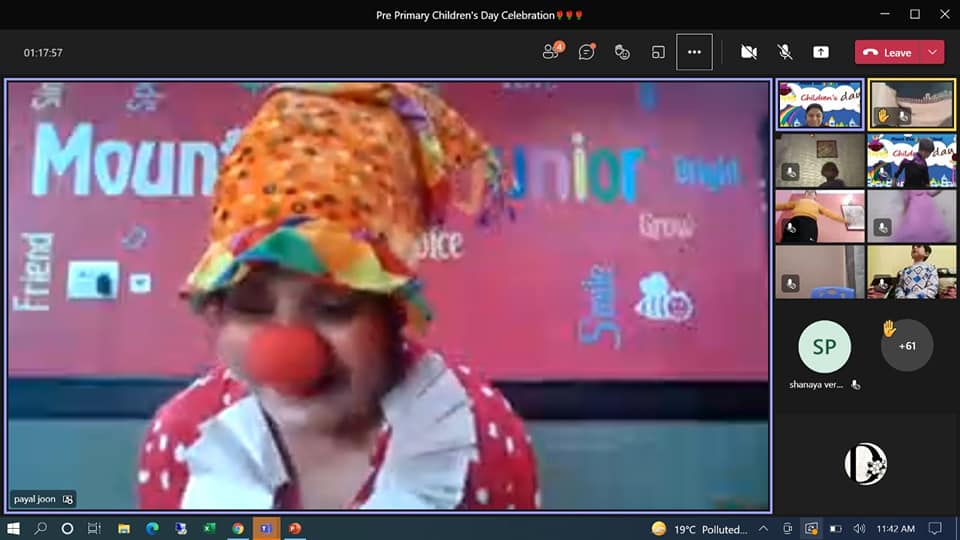The height and width of the screenshot is (540, 960).
Task: Open Cortana from the taskbar
Action: pyautogui.click(x=67, y=528)
